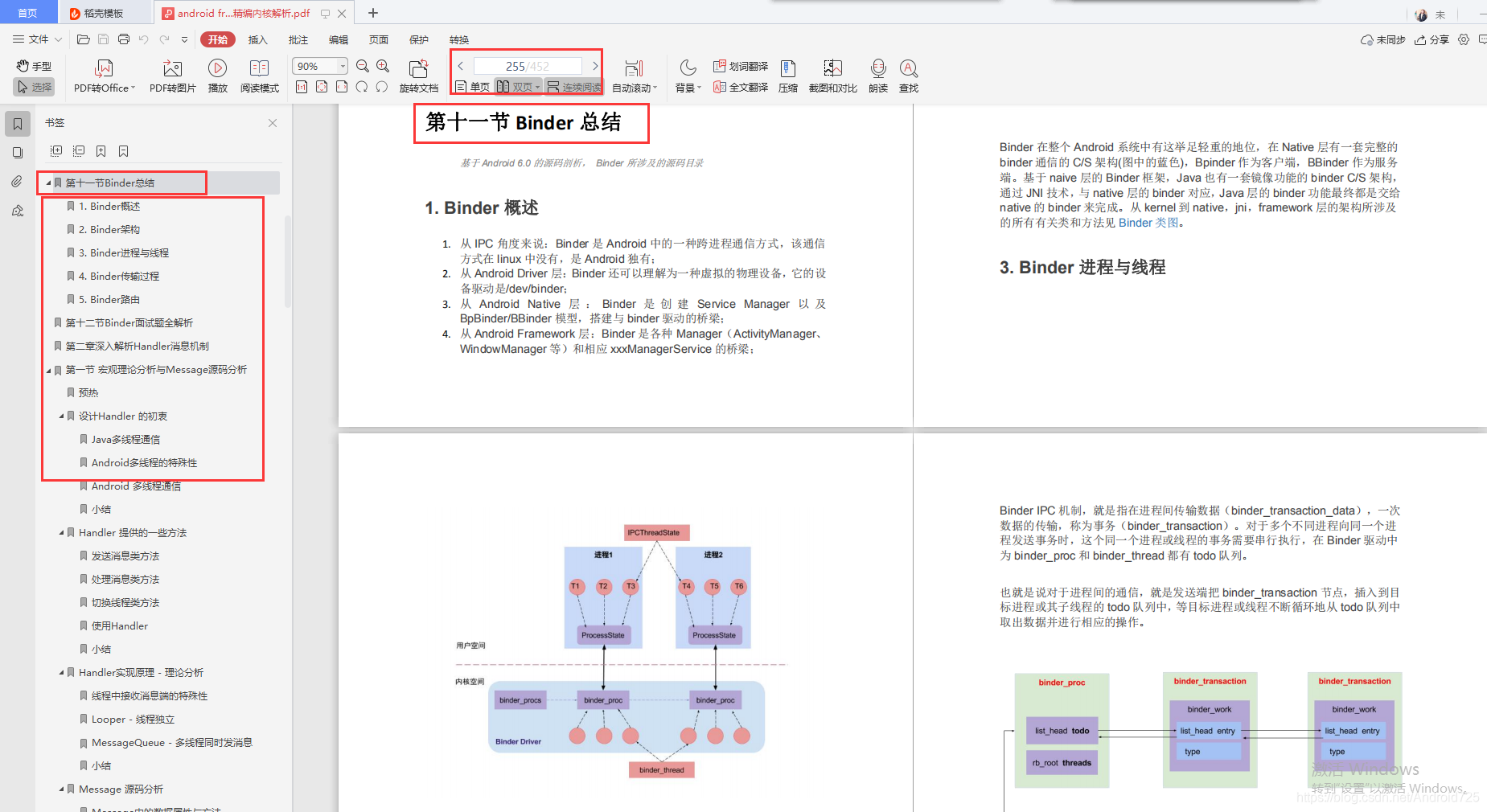1487x812 pixels.
Task: Go to the 首页 home tab
Action: tap(27, 13)
